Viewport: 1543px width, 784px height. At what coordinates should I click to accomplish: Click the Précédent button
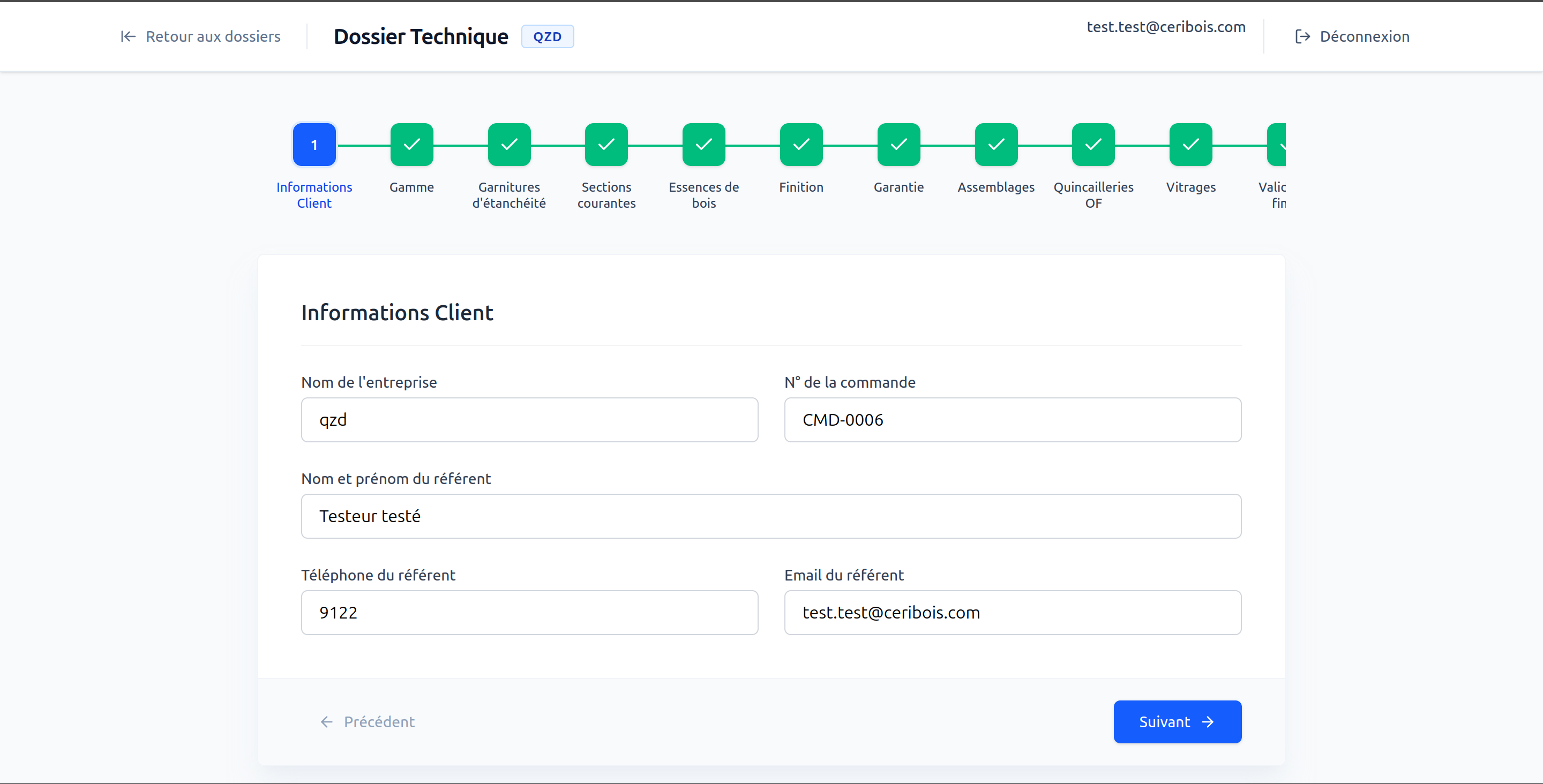click(x=367, y=722)
